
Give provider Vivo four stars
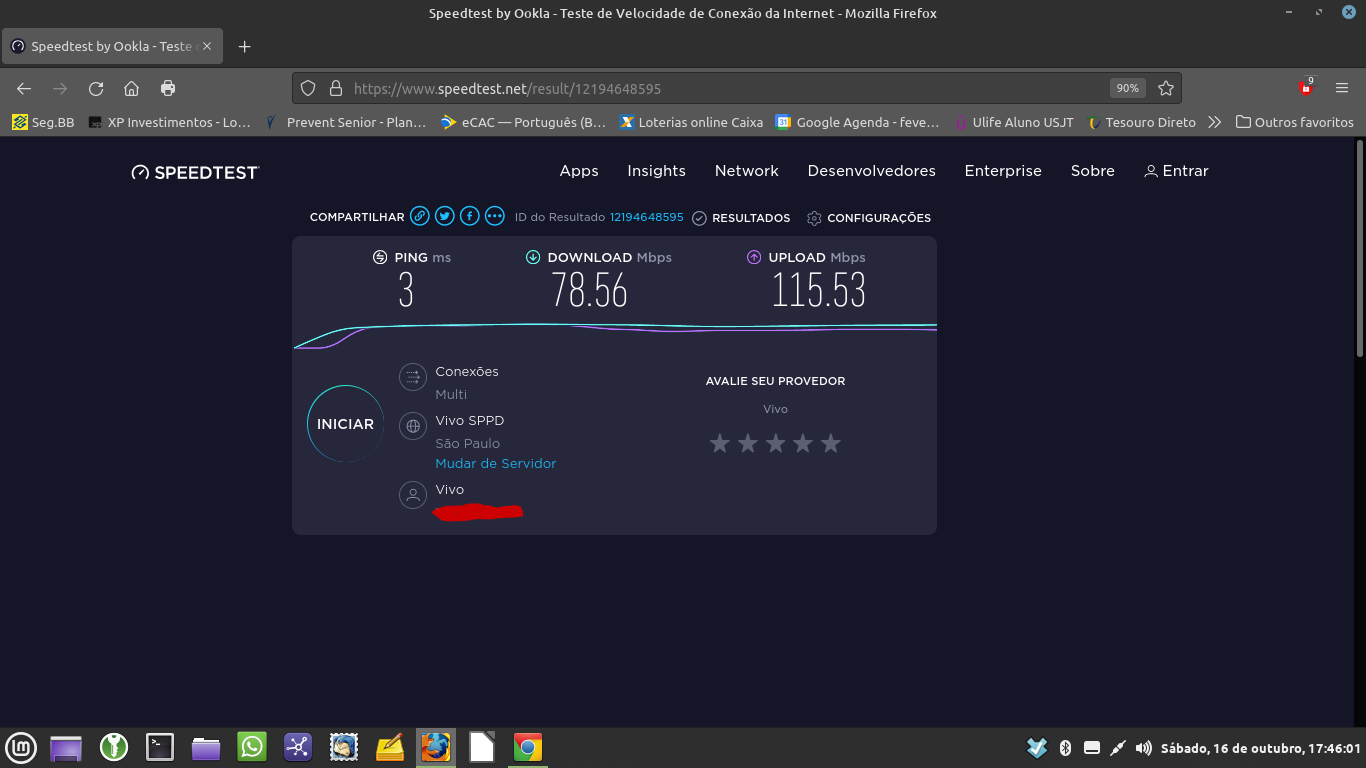point(803,443)
